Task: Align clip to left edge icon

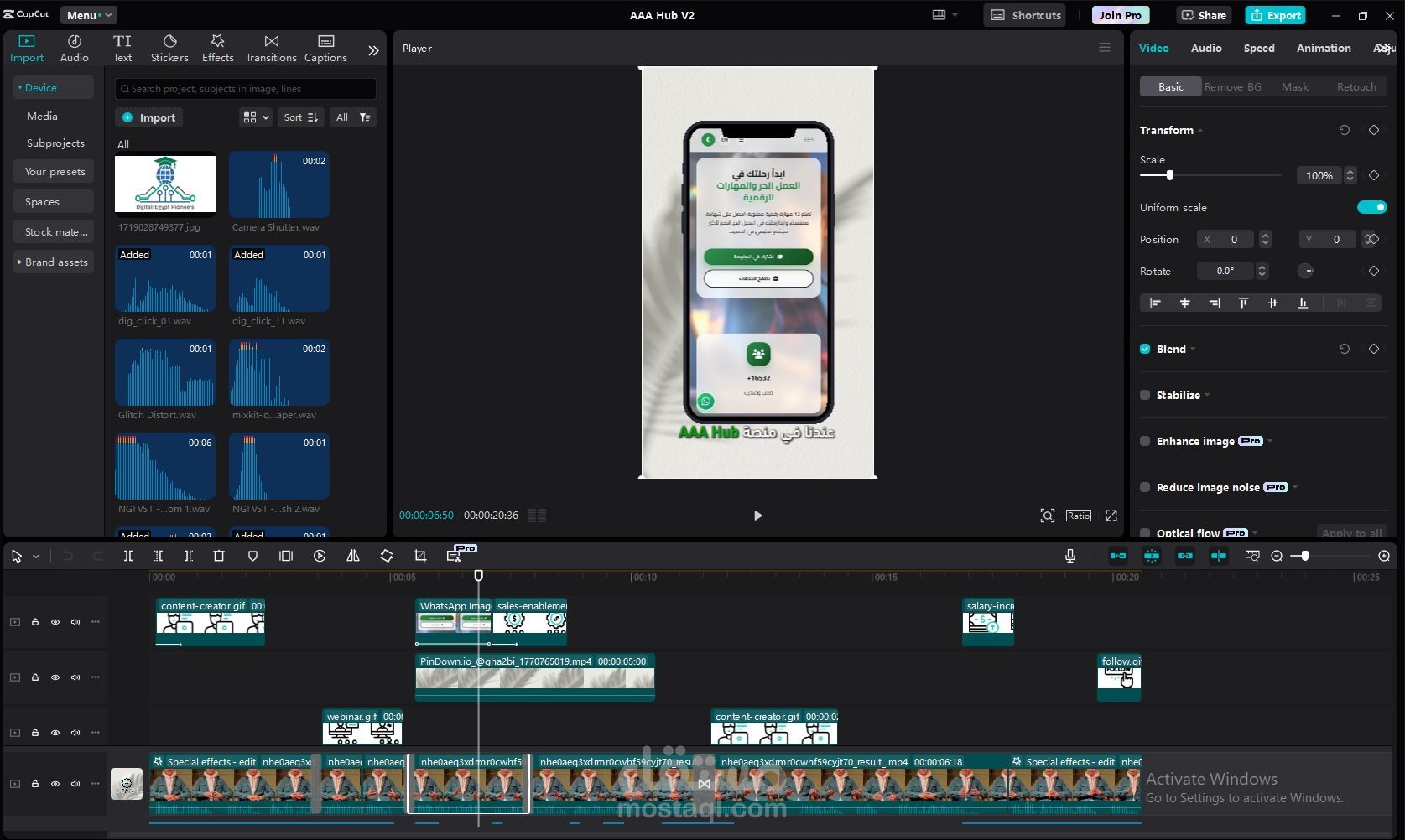Action: [x=1155, y=303]
